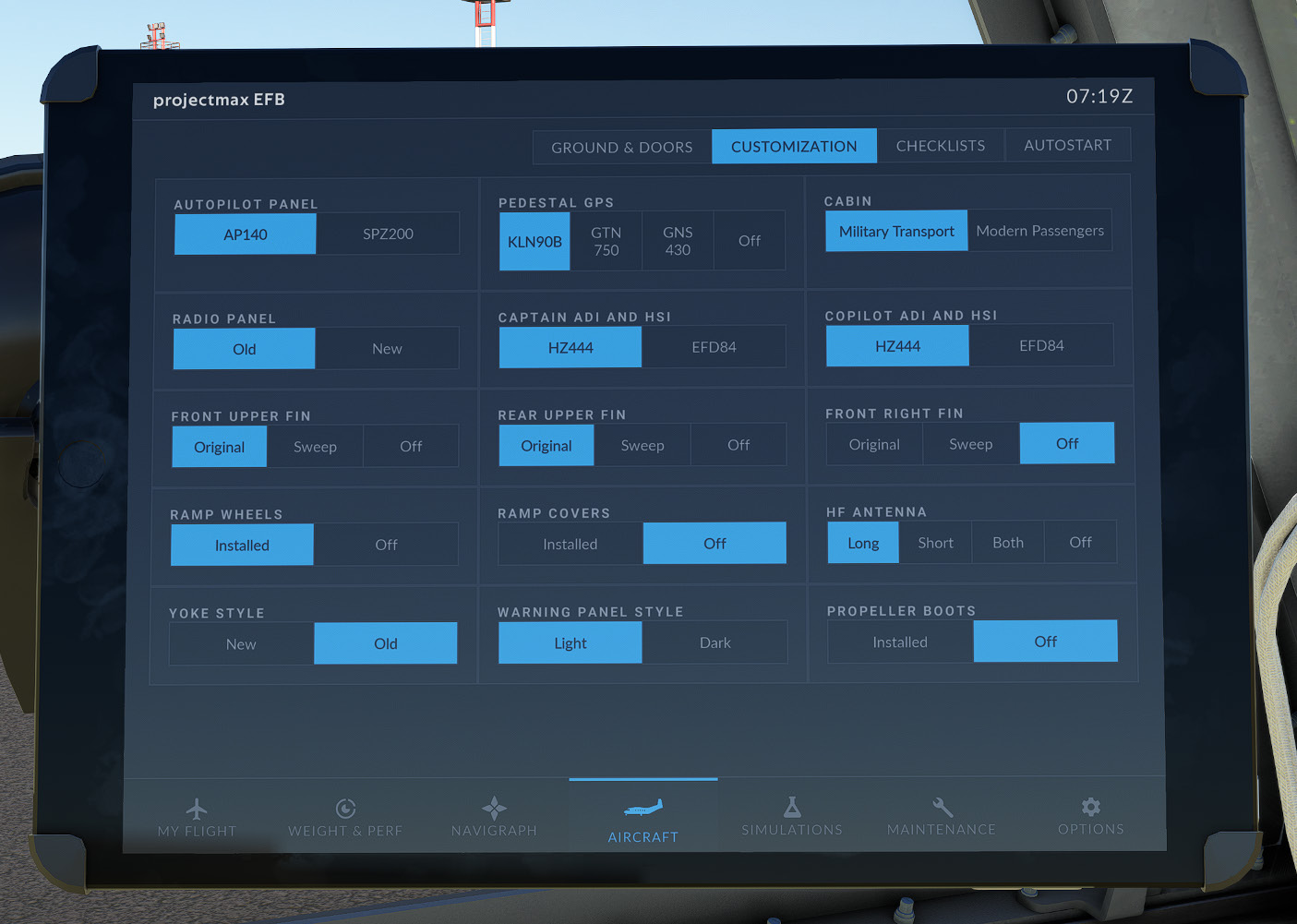This screenshot has height=924, width=1297.
Task: Set Yoke Style to New
Action: click(x=241, y=644)
